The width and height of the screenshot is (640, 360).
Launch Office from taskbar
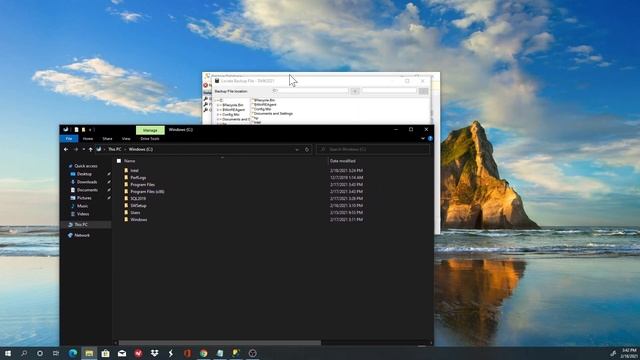click(187, 353)
